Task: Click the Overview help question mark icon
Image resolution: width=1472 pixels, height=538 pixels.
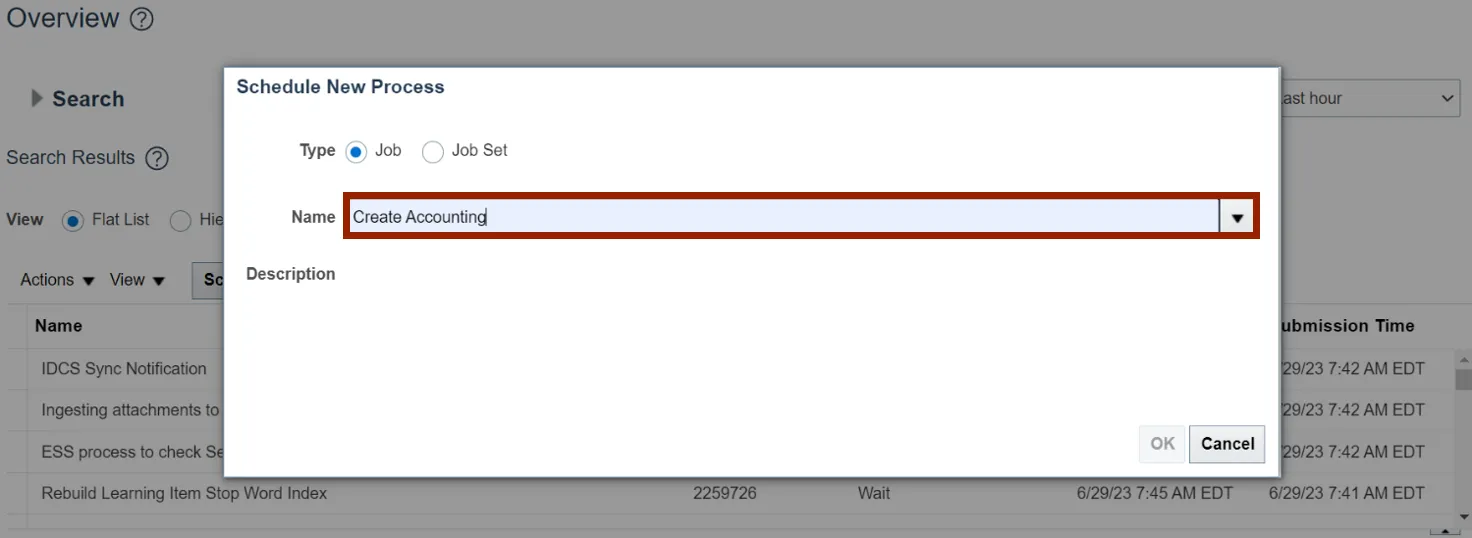Action: coord(142,19)
